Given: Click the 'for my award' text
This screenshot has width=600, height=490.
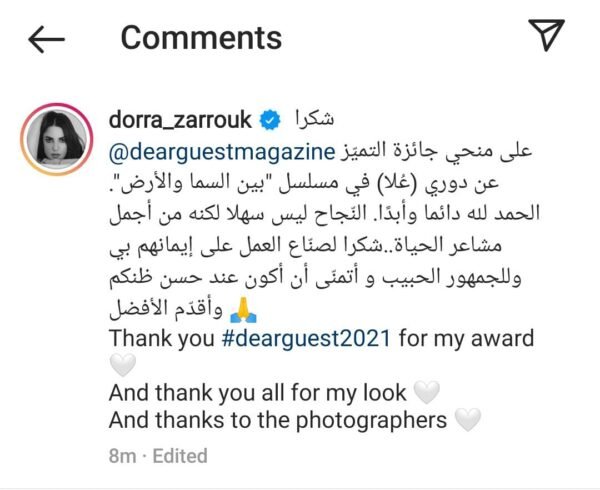Looking at the screenshot, I should [466, 338].
